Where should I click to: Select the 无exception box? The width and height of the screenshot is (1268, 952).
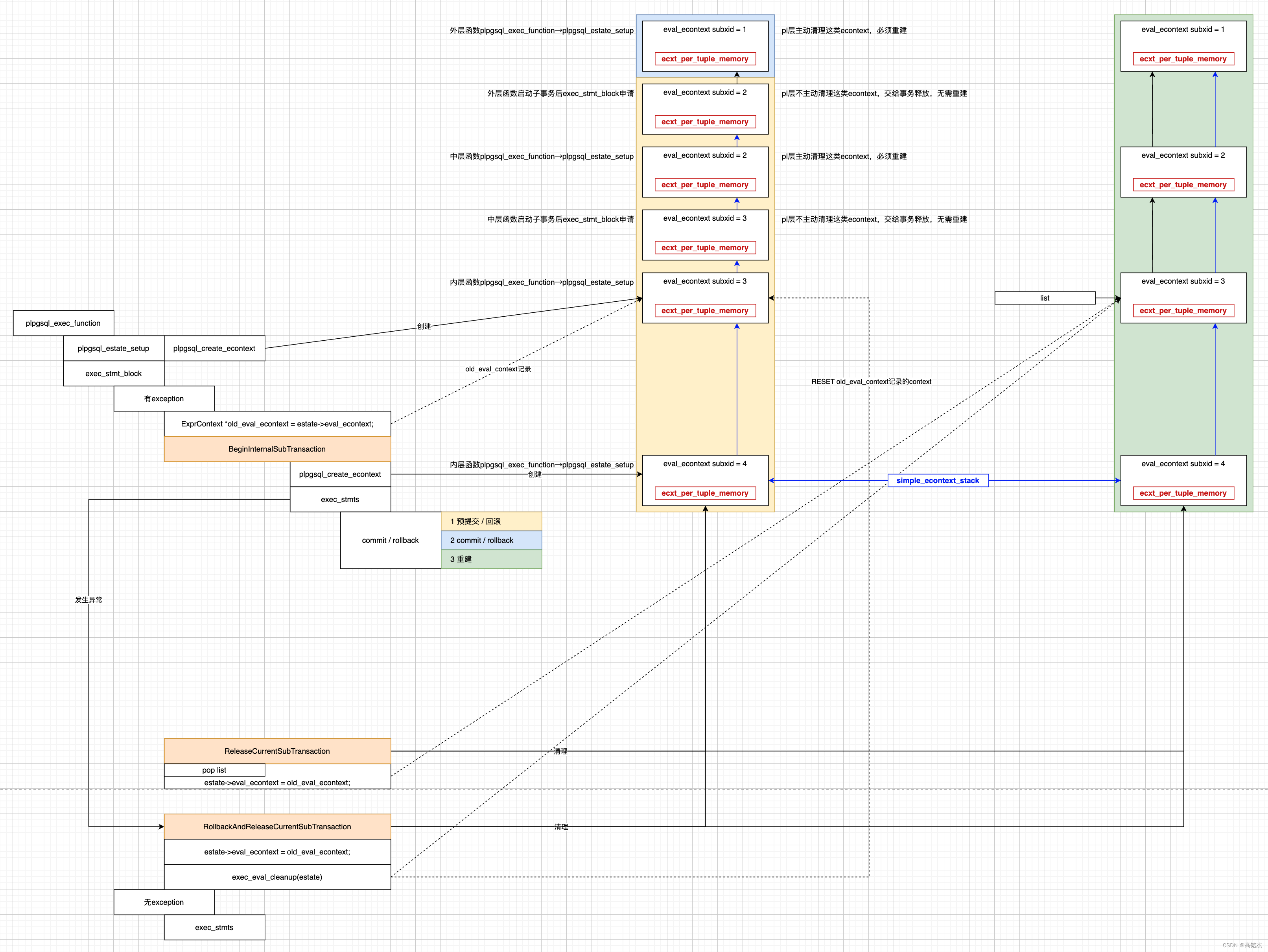click(x=164, y=902)
